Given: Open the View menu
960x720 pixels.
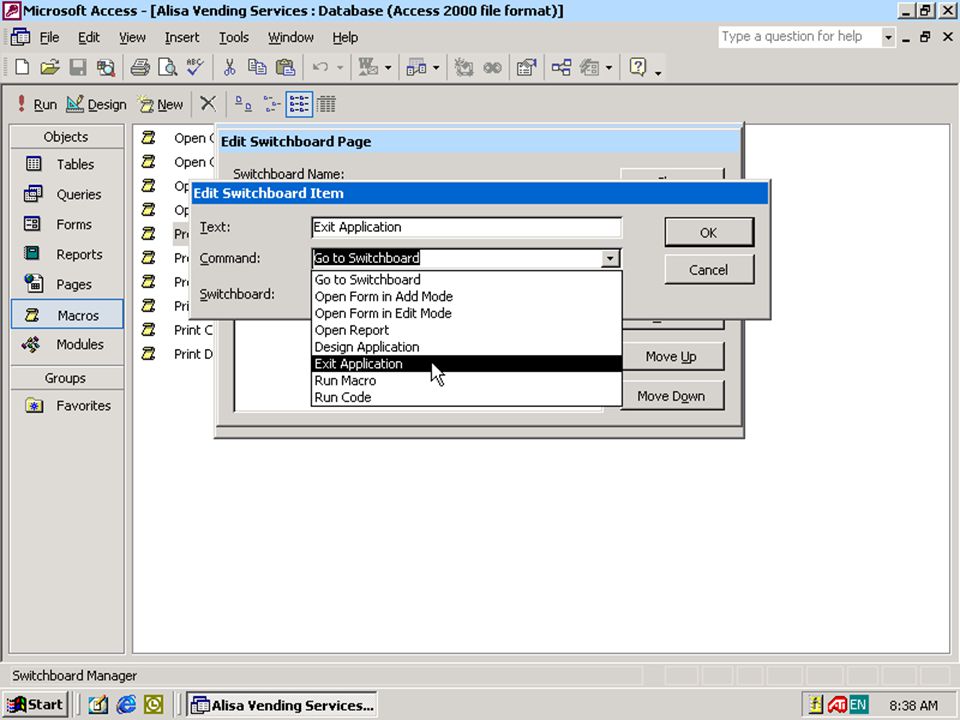Looking at the screenshot, I should (132, 37).
